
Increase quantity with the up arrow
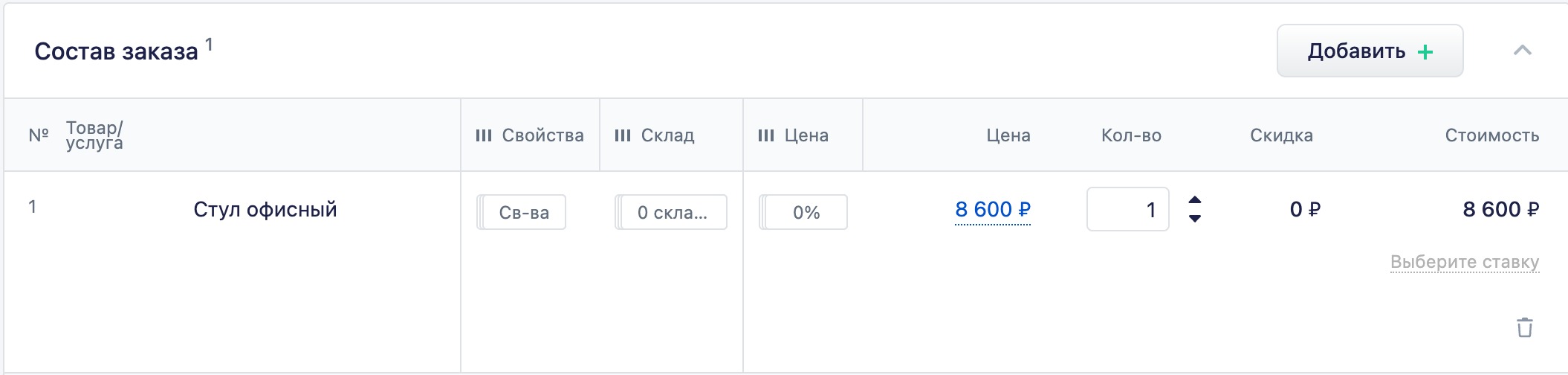[1195, 200]
